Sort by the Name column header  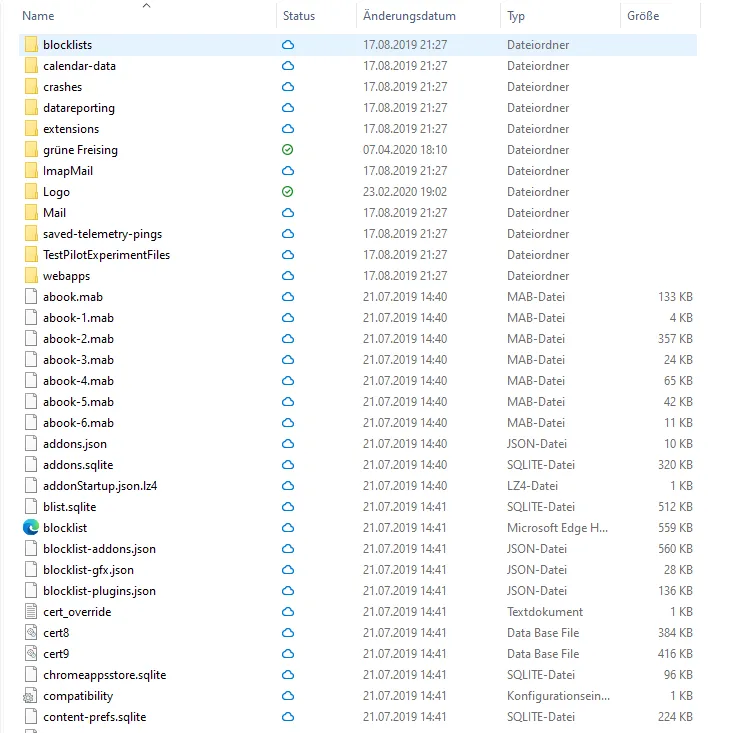point(38,16)
